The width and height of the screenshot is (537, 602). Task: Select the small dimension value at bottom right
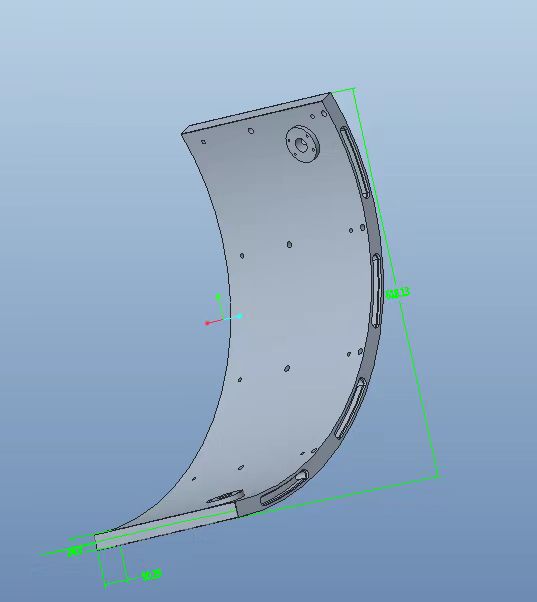point(151,576)
